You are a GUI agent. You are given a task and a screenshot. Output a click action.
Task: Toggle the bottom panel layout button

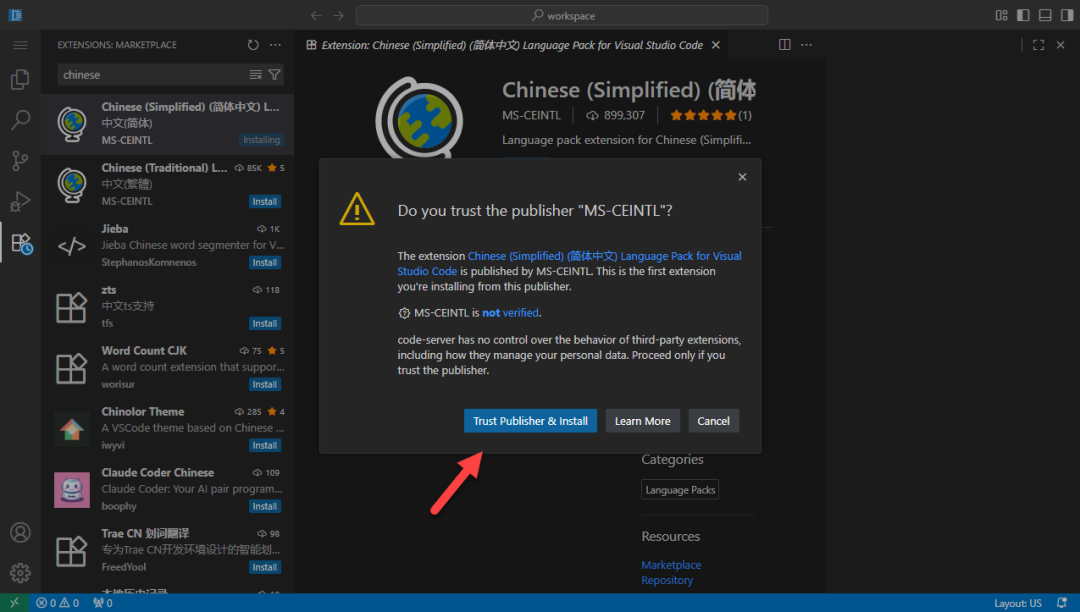(x=1045, y=15)
